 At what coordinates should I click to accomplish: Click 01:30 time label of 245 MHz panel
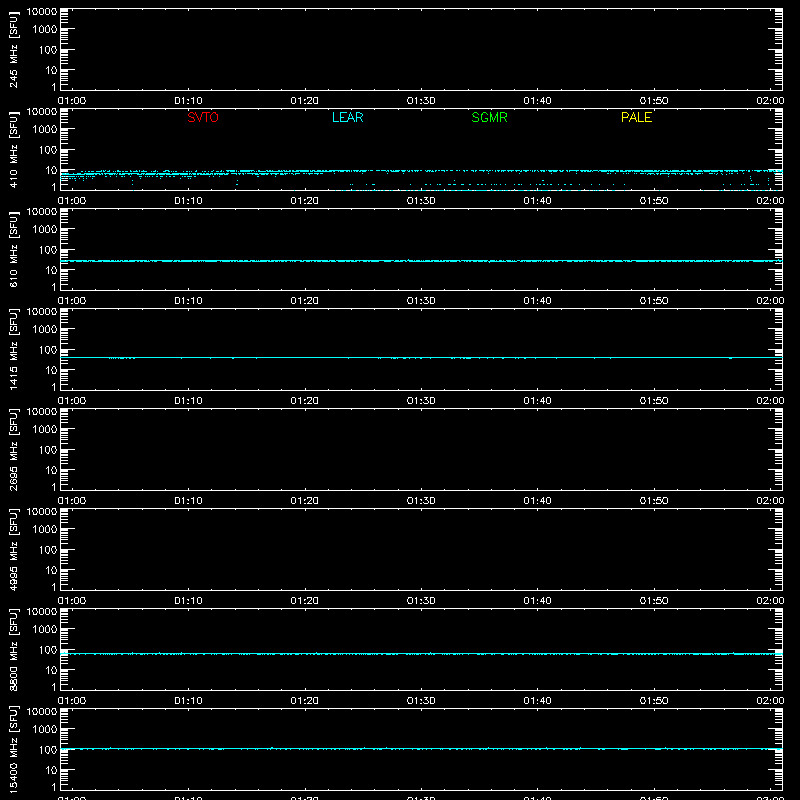[421, 101]
